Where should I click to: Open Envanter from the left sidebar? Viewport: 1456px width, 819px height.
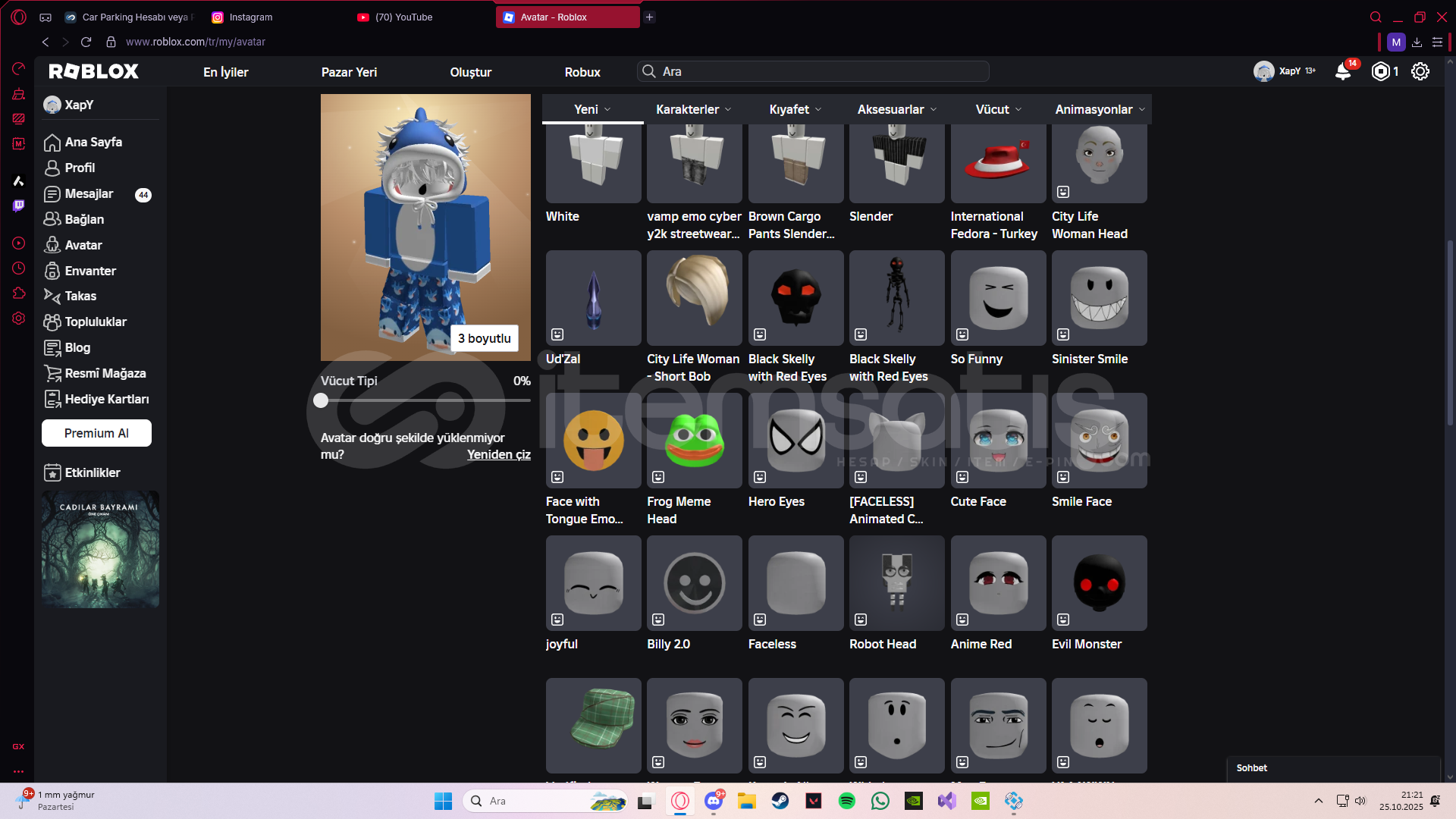click(x=89, y=271)
